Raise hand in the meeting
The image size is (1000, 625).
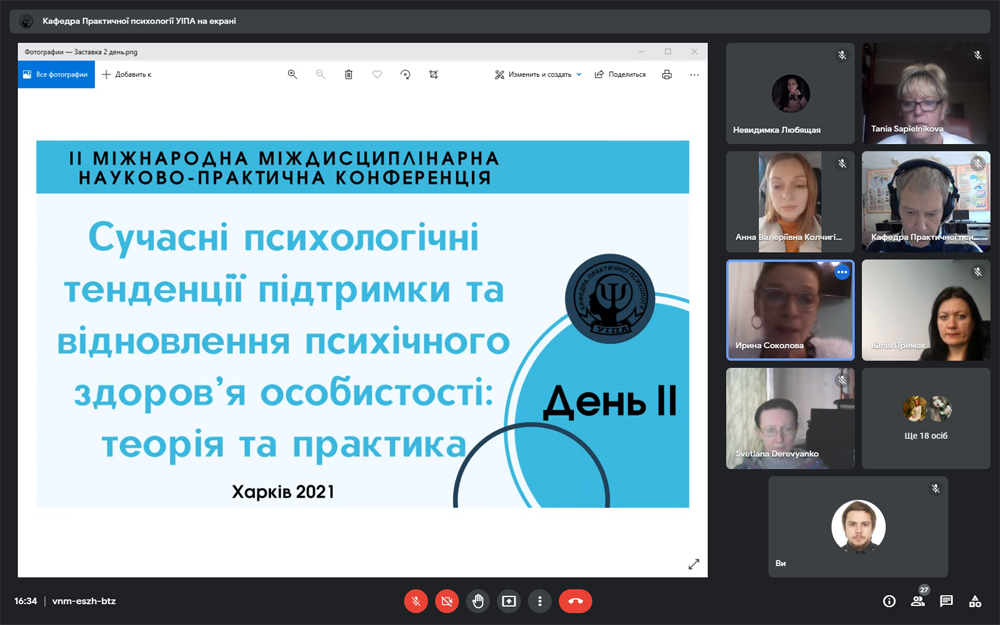point(478,601)
